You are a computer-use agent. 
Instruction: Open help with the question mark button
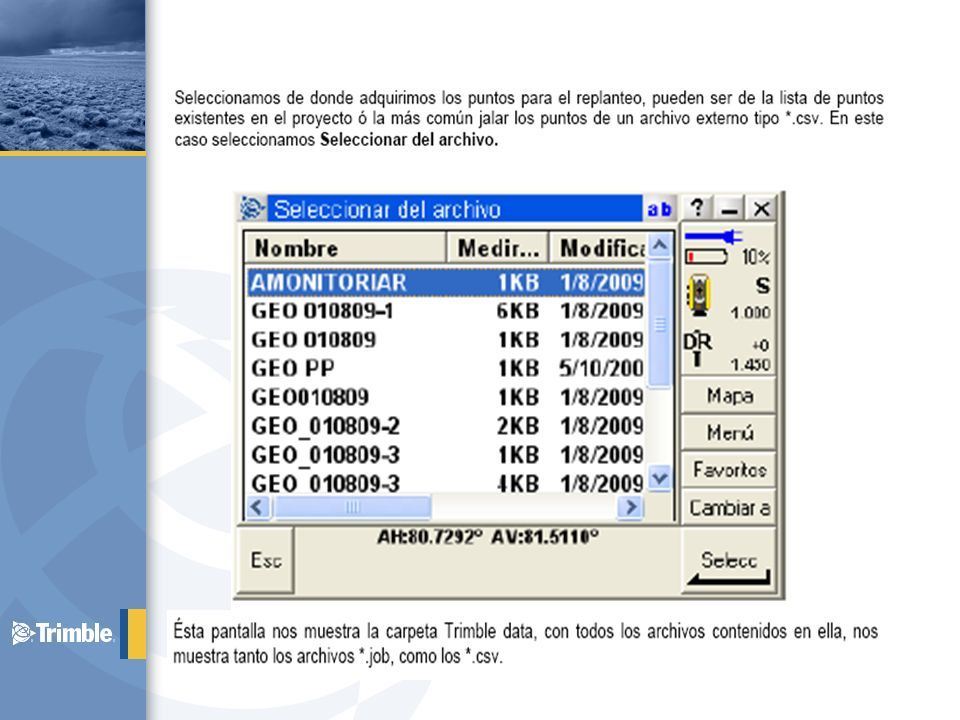point(697,208)
